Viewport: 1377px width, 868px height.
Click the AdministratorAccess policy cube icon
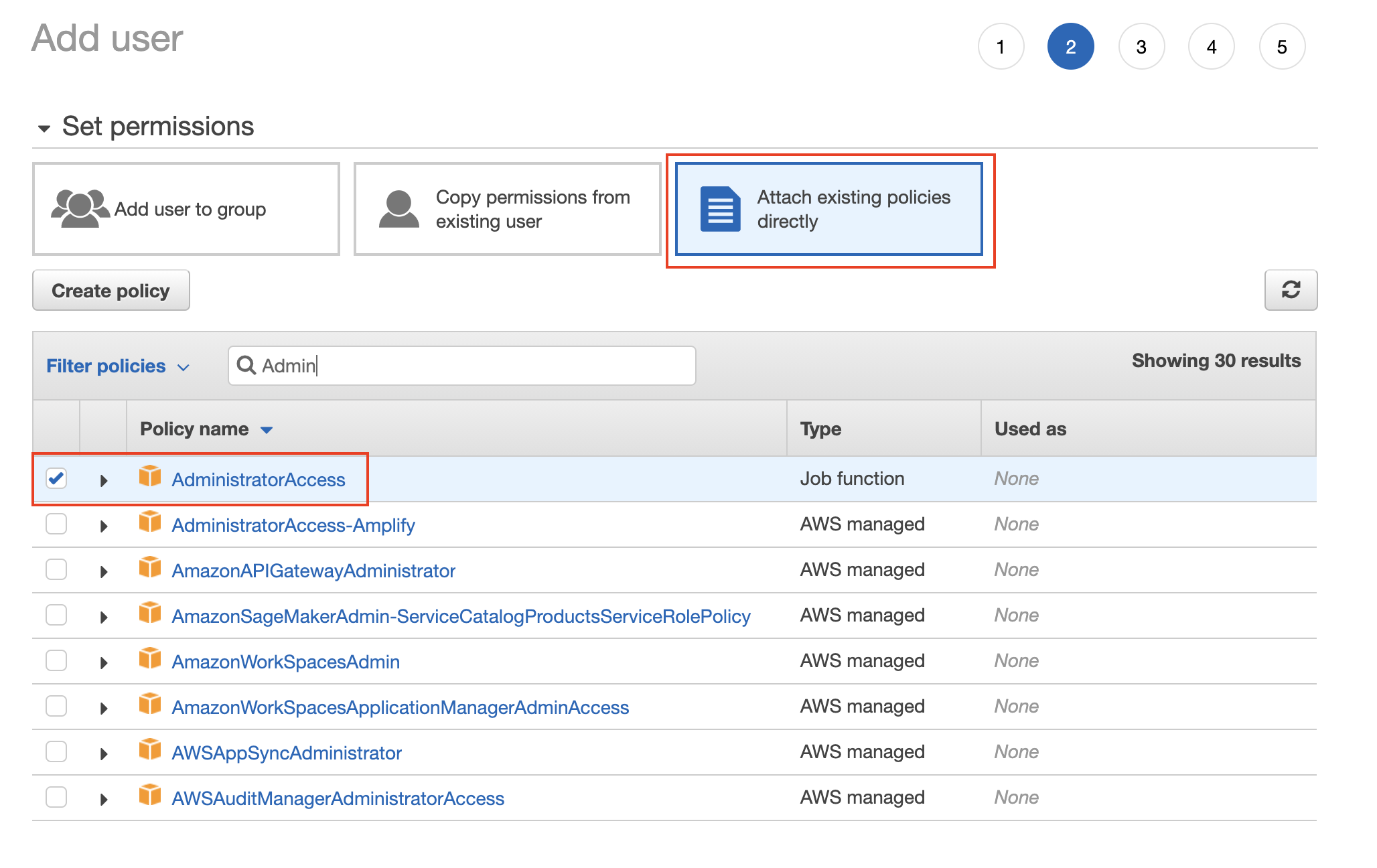[x=150, y=476]
